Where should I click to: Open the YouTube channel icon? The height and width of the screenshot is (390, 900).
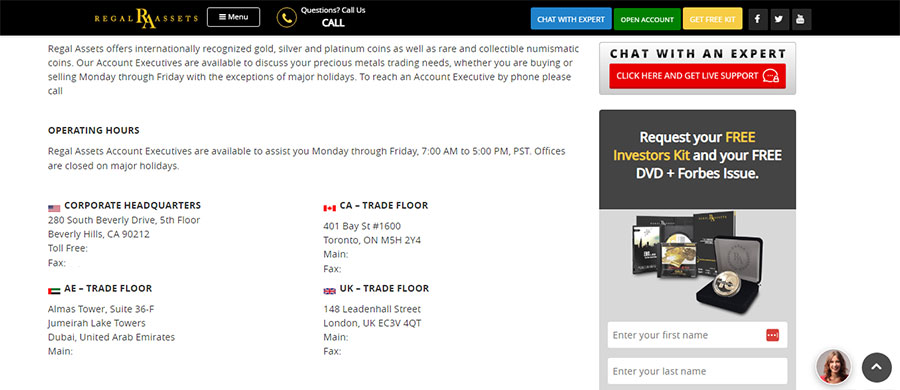click(801, 19)
